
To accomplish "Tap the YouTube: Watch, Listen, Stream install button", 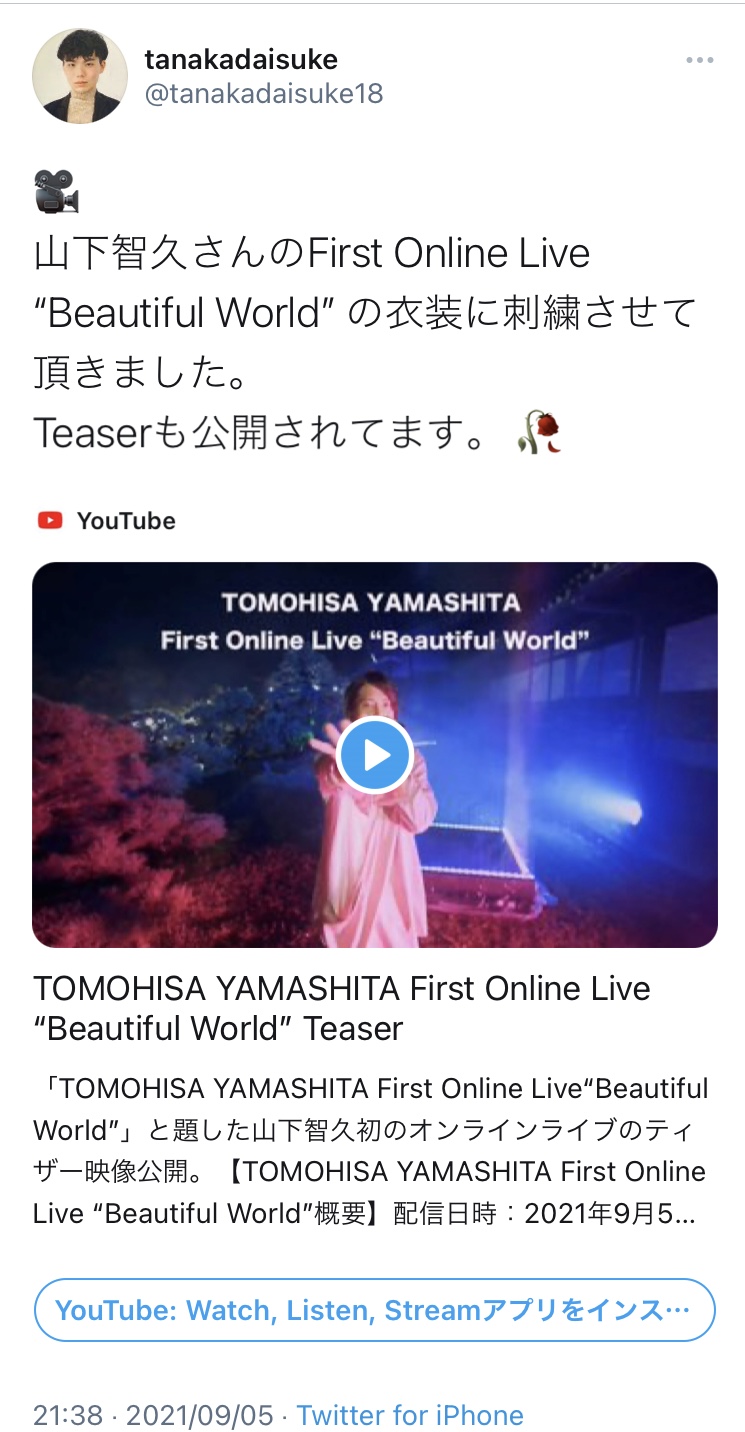I will point(375,1310).
